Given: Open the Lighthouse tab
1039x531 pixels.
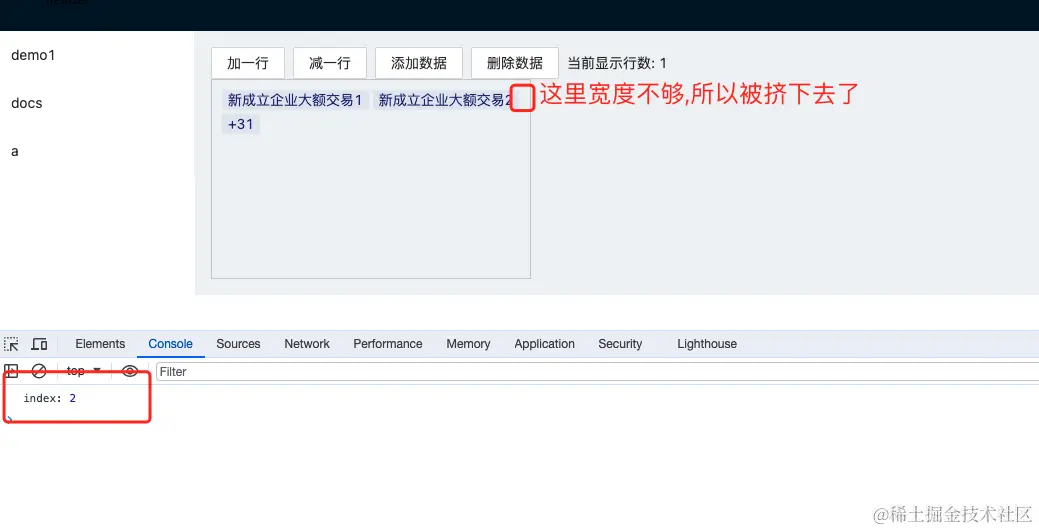Looking at the screenshot, I should (x=706, y=344).
